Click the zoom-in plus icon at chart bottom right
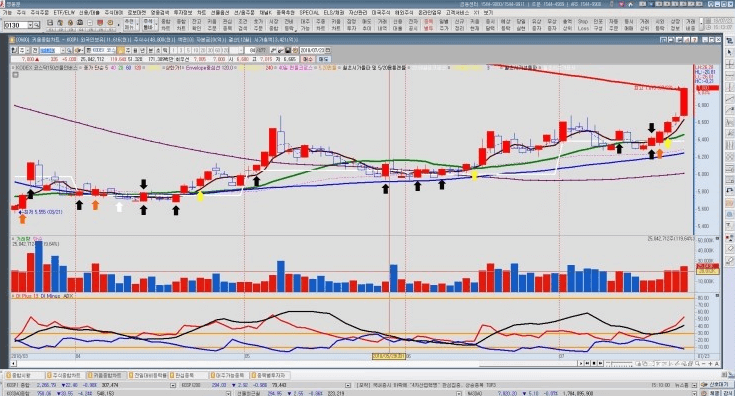 pyautogui.click(x=710, y=364)
